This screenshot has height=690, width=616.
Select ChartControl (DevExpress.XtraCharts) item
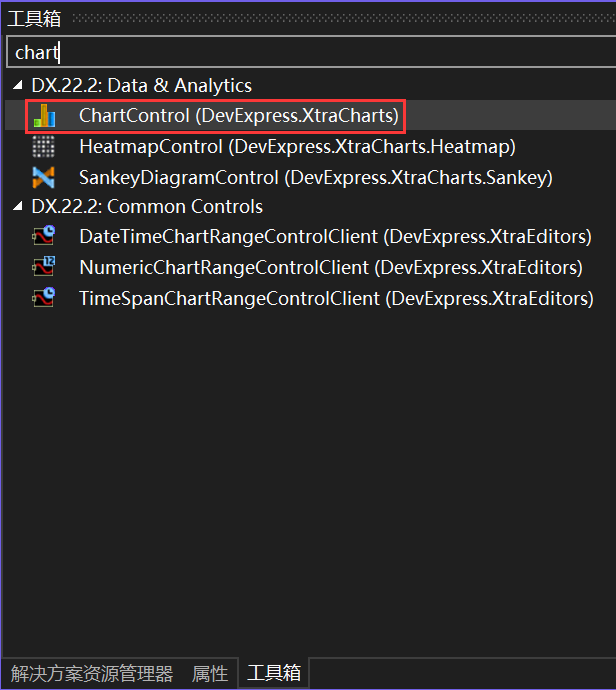(238, 116)
